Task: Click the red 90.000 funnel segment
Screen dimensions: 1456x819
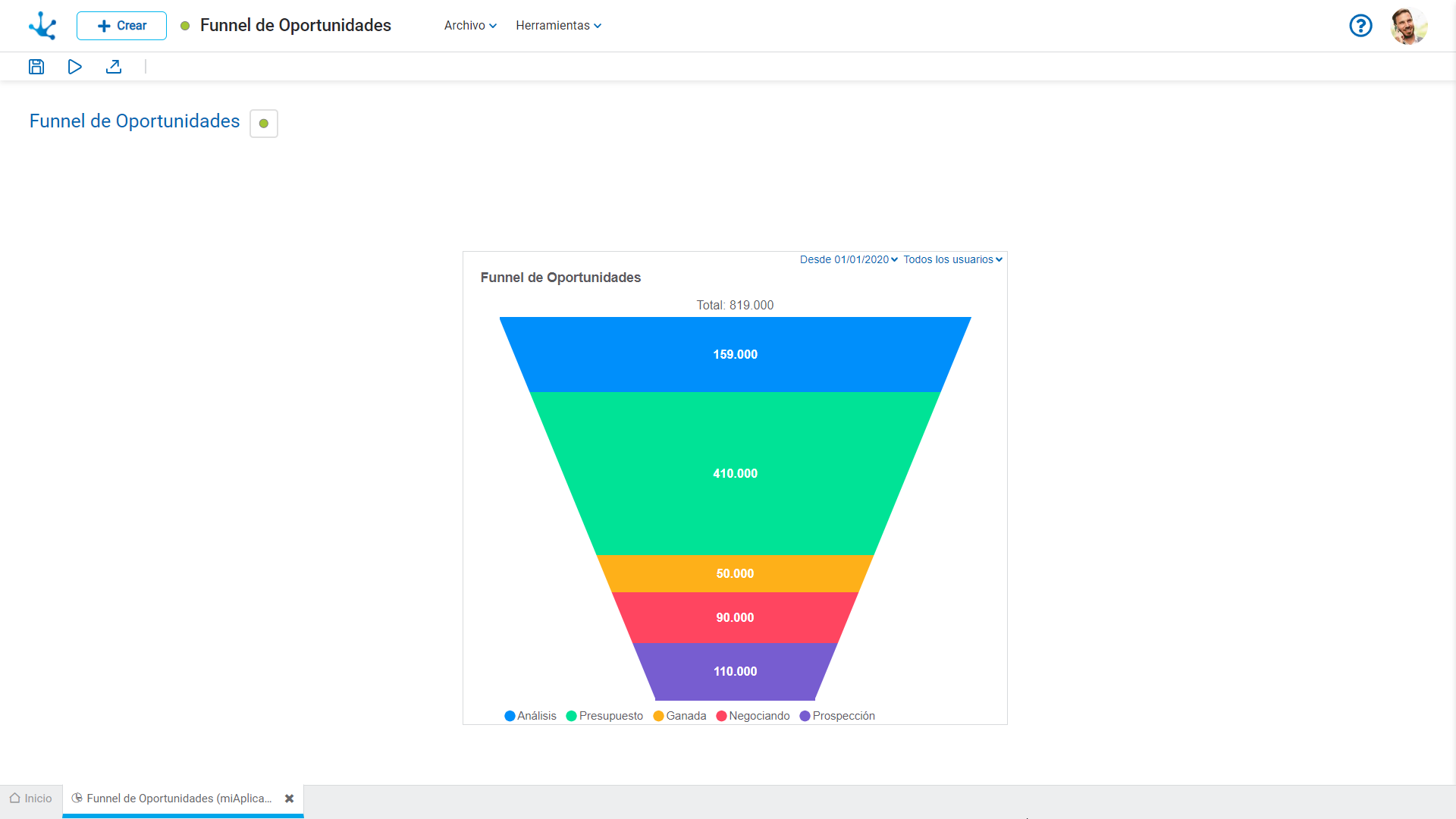Action: 735,617
